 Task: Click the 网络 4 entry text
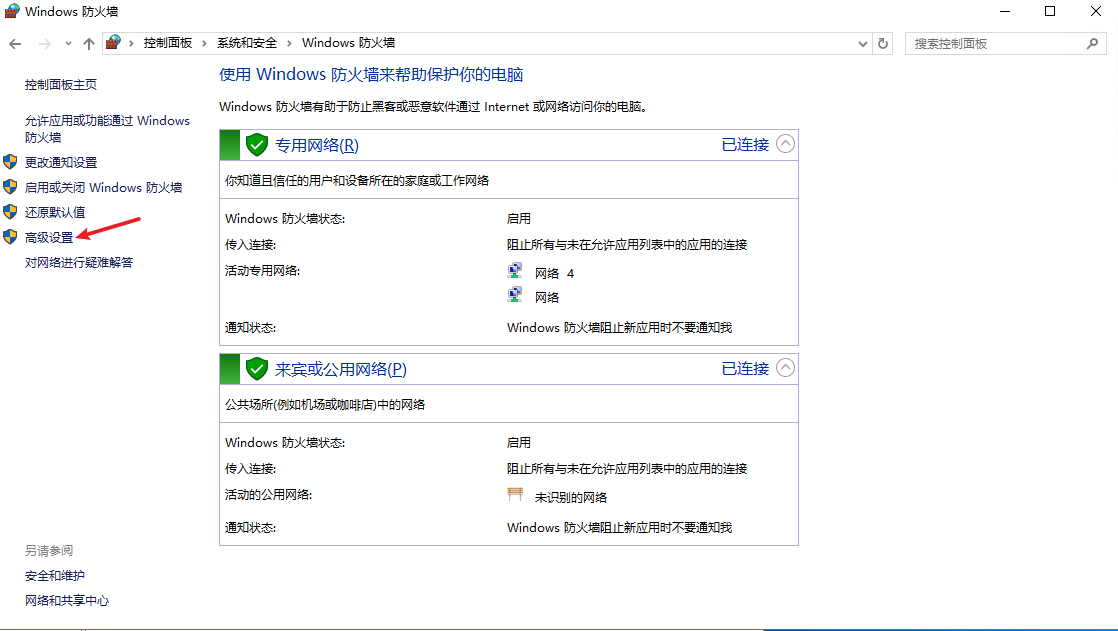[554, 274]
